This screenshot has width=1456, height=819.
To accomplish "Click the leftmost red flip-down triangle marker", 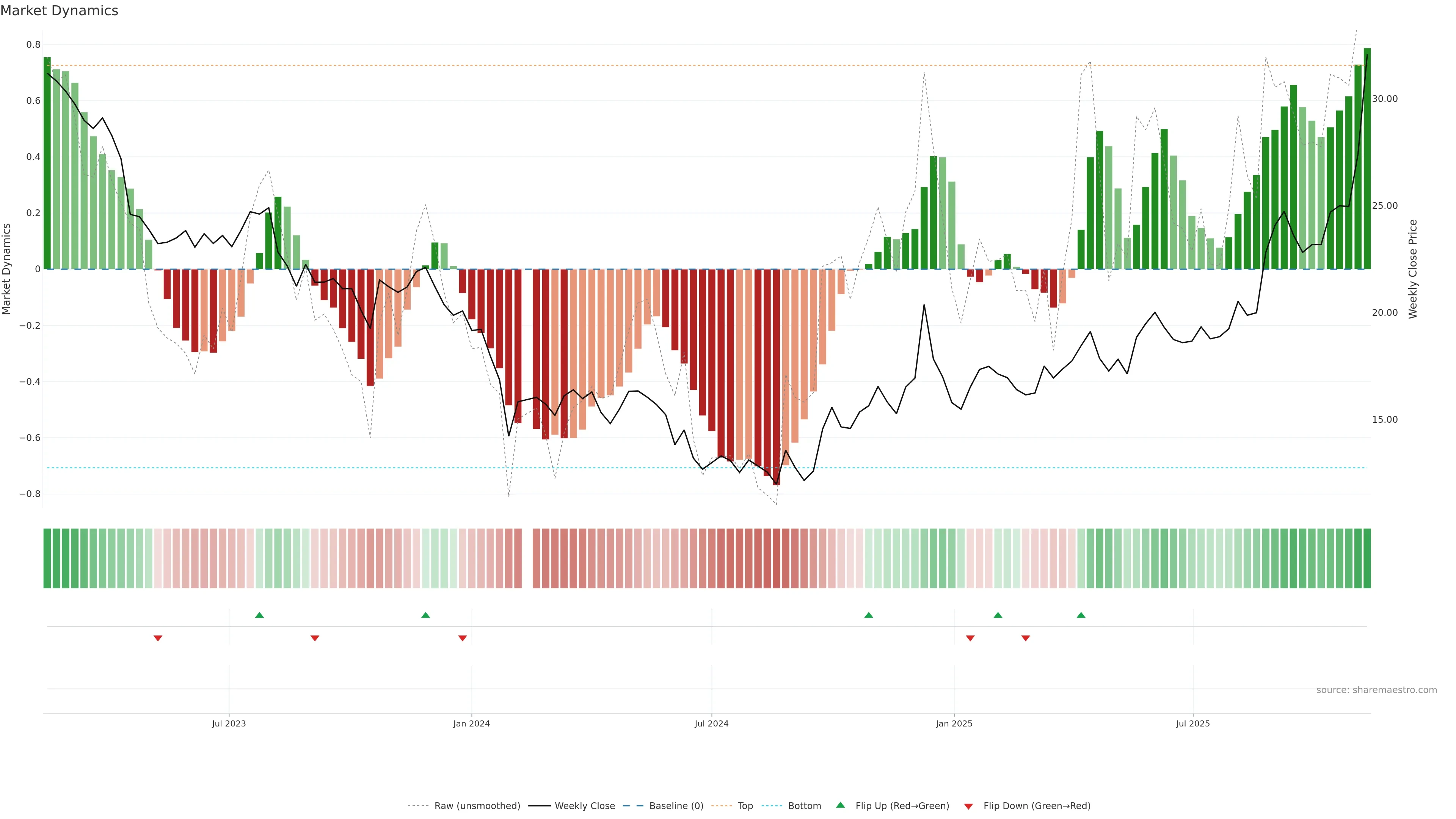I will [158, 638].
